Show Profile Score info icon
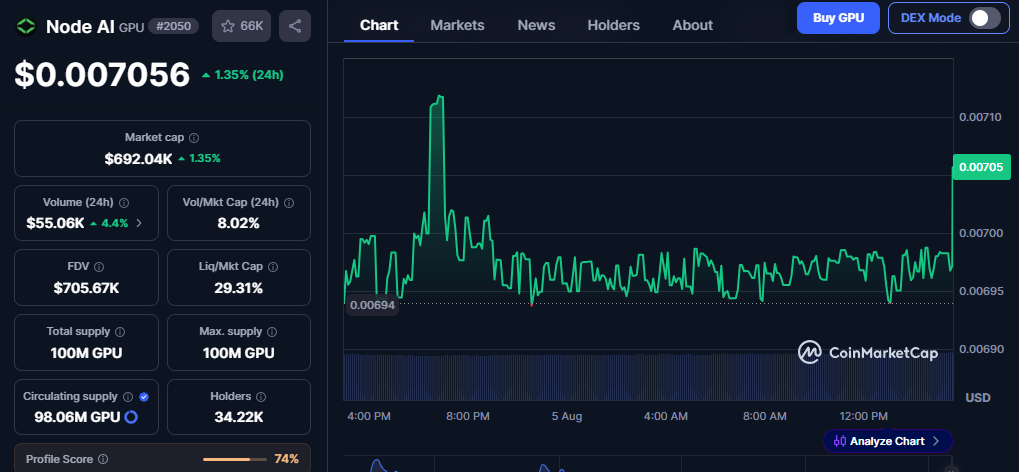This screenshot has width=1019, height=472. [x=103, y=459]
